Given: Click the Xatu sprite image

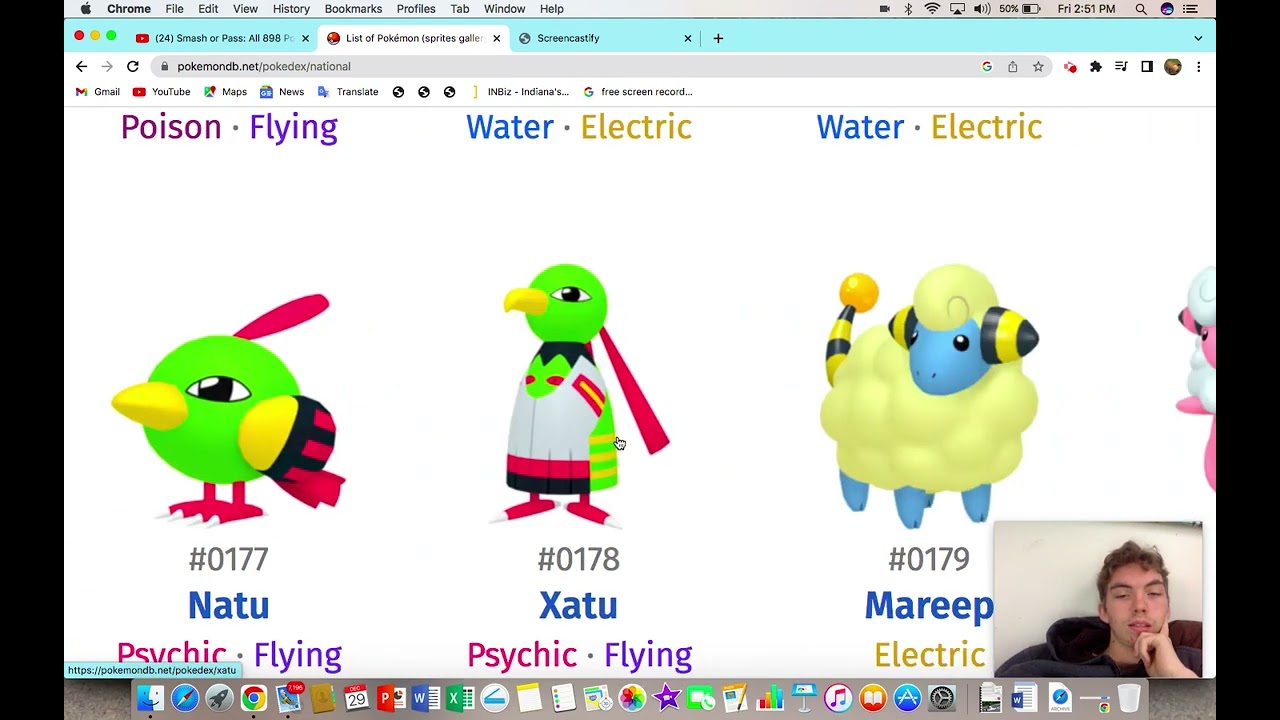Looking at the screenshot, I should [579, 394].
